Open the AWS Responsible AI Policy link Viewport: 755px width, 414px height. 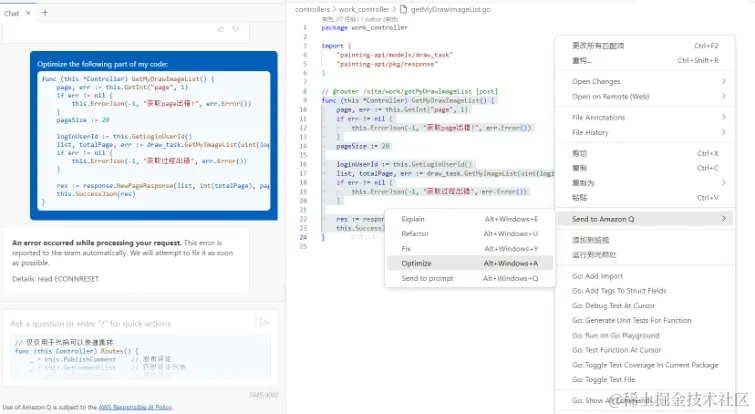(135, 407)
